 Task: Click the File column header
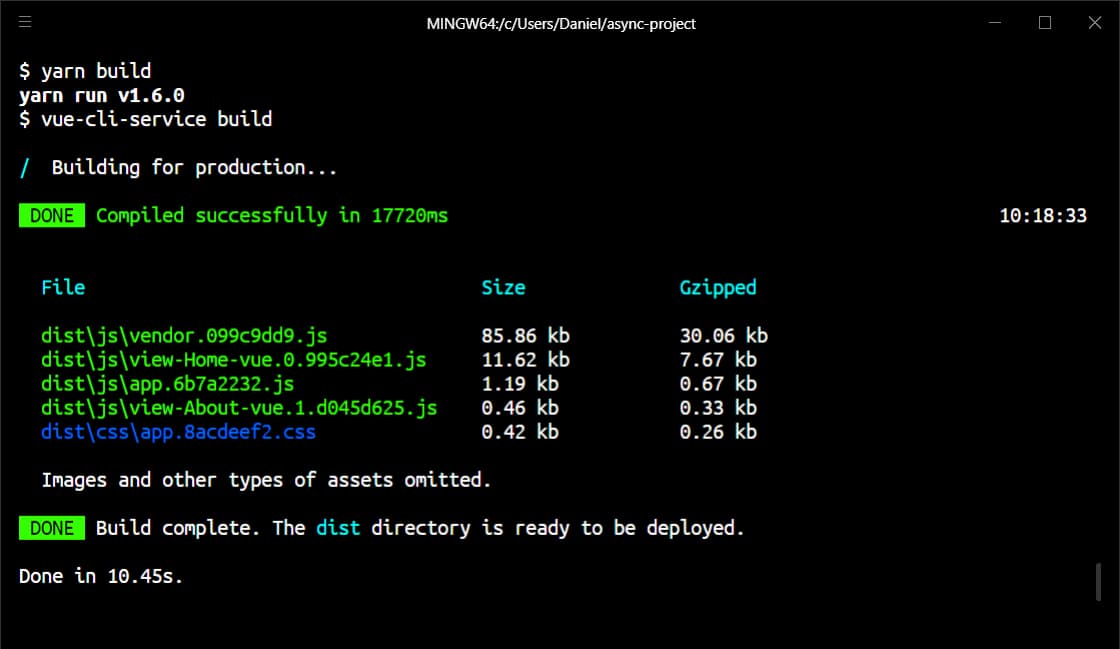63,287
